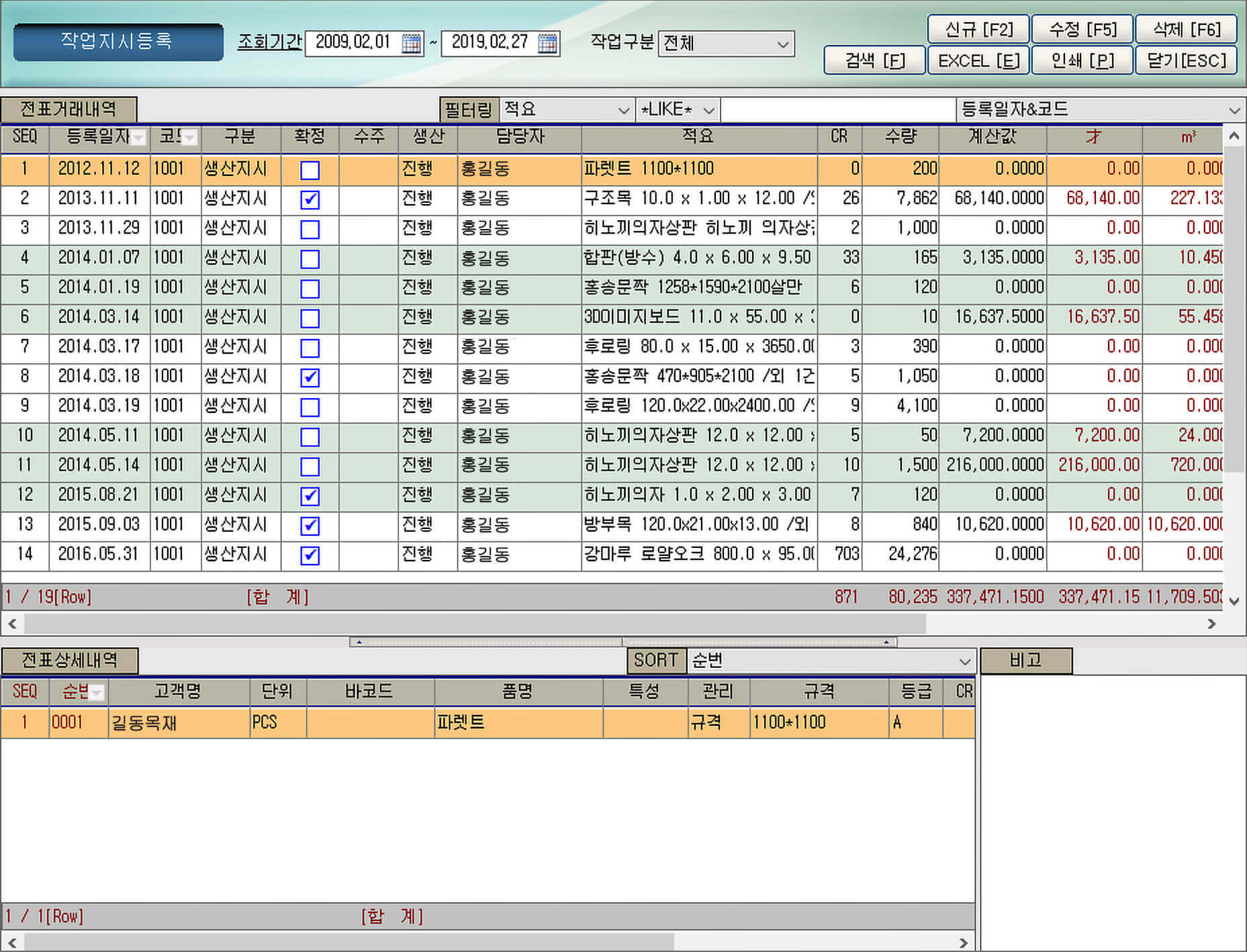The width and height of the screenshot is (1247, 952).
Task: Toggle 확정 checkbox for row 2014.01.07
Action: (x=310, y=258)
